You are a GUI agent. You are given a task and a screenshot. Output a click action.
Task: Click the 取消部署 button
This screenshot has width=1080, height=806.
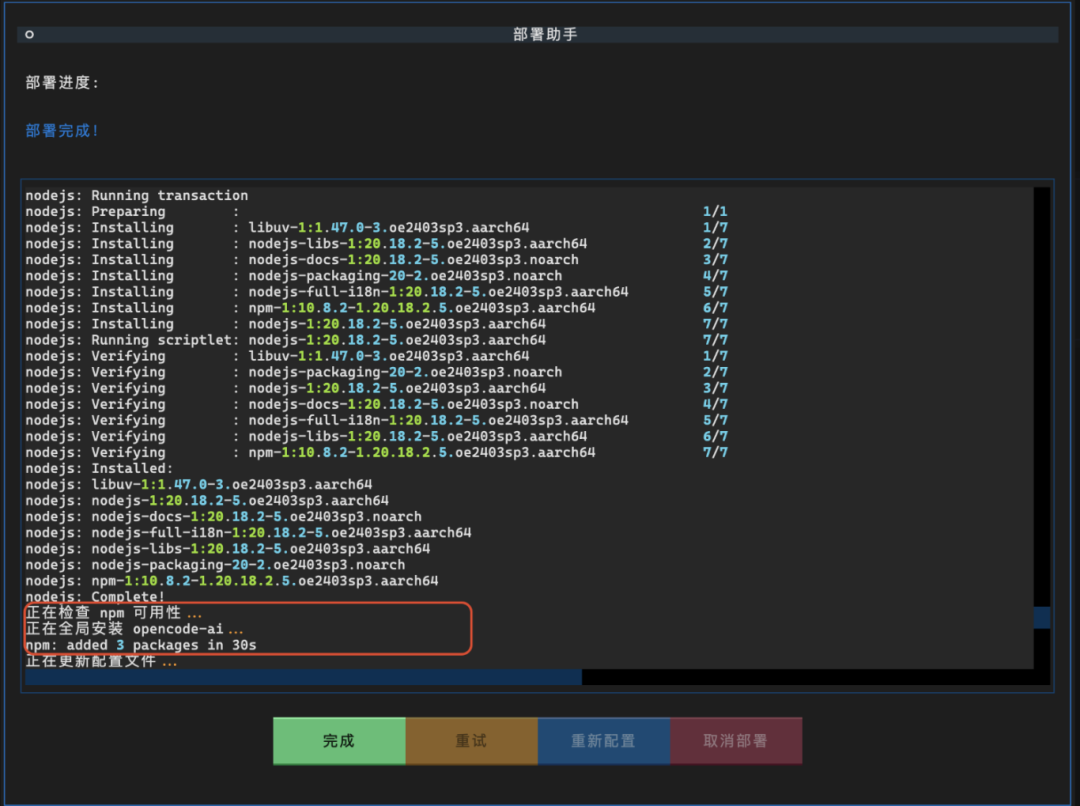736,741
